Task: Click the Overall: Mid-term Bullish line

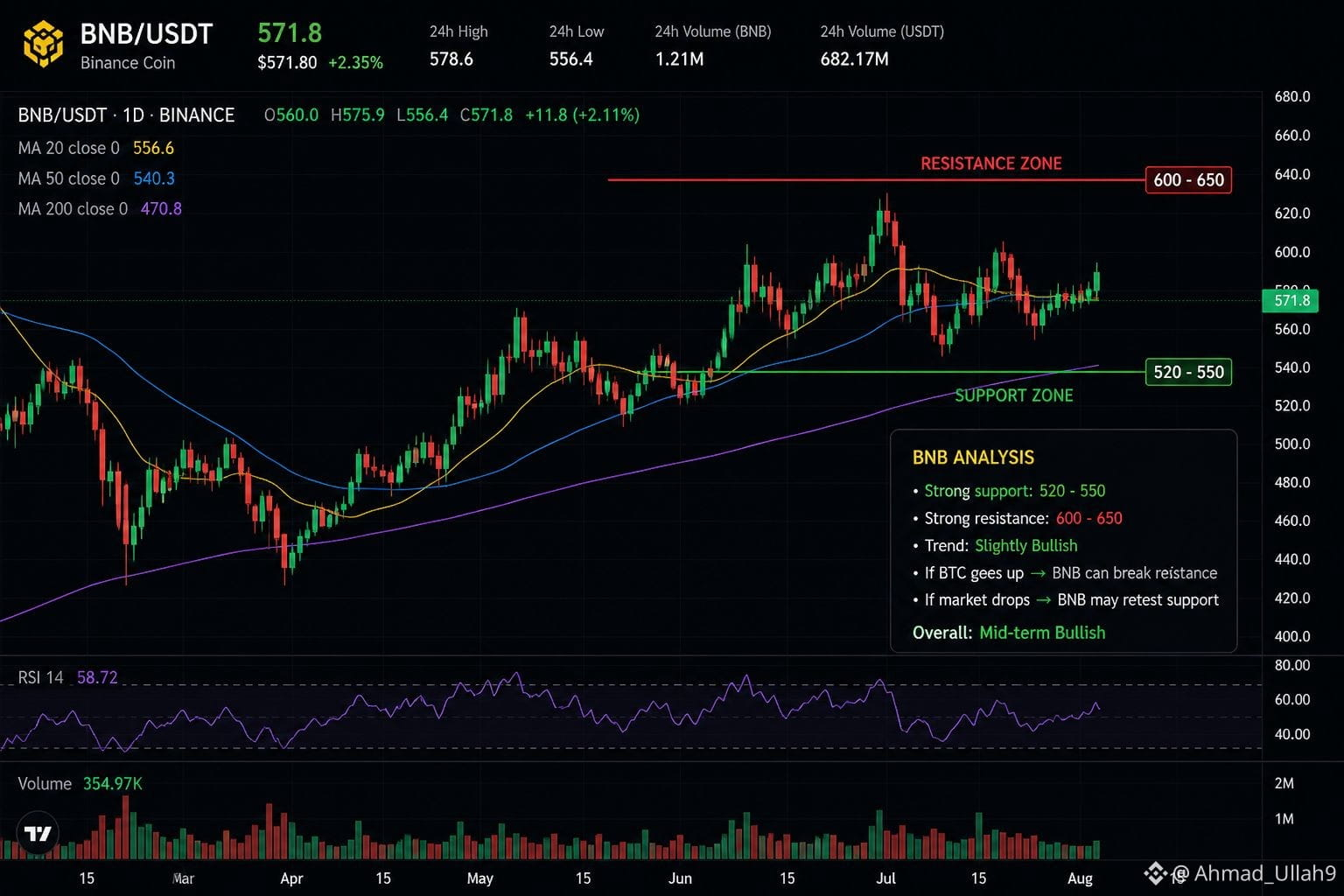Action: pos(1009,633)
